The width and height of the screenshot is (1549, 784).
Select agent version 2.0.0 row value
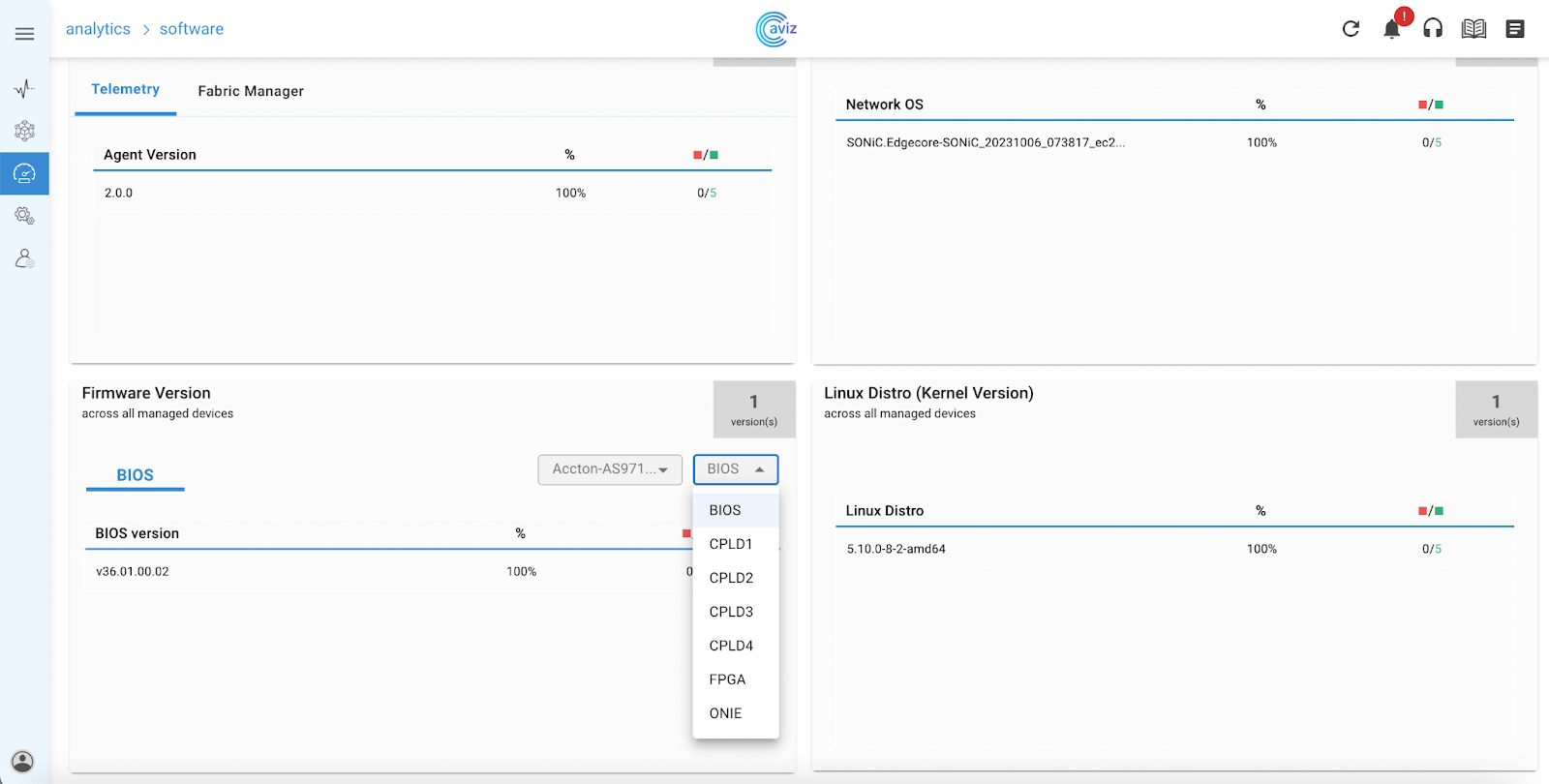click(x=119, y=193)
